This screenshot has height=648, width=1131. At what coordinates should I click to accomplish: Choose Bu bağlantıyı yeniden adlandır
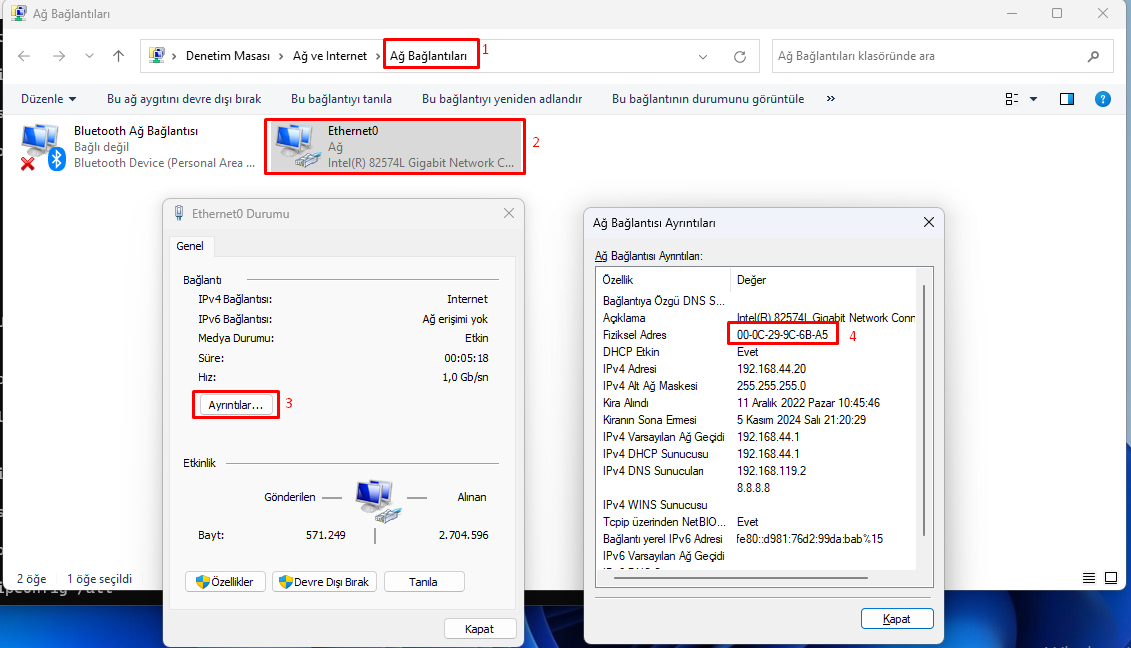(502, 99)
